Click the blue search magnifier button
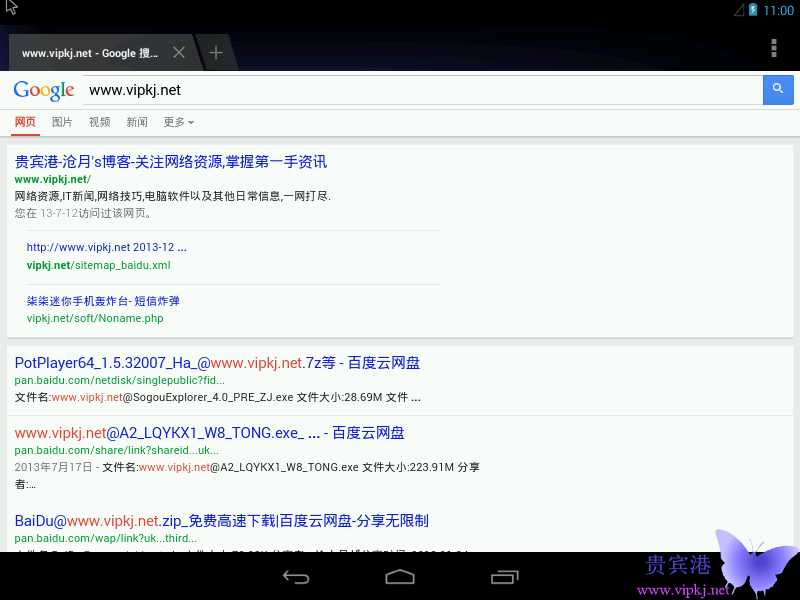The width and height of the screenshot is (800, 600). point(778,90)
